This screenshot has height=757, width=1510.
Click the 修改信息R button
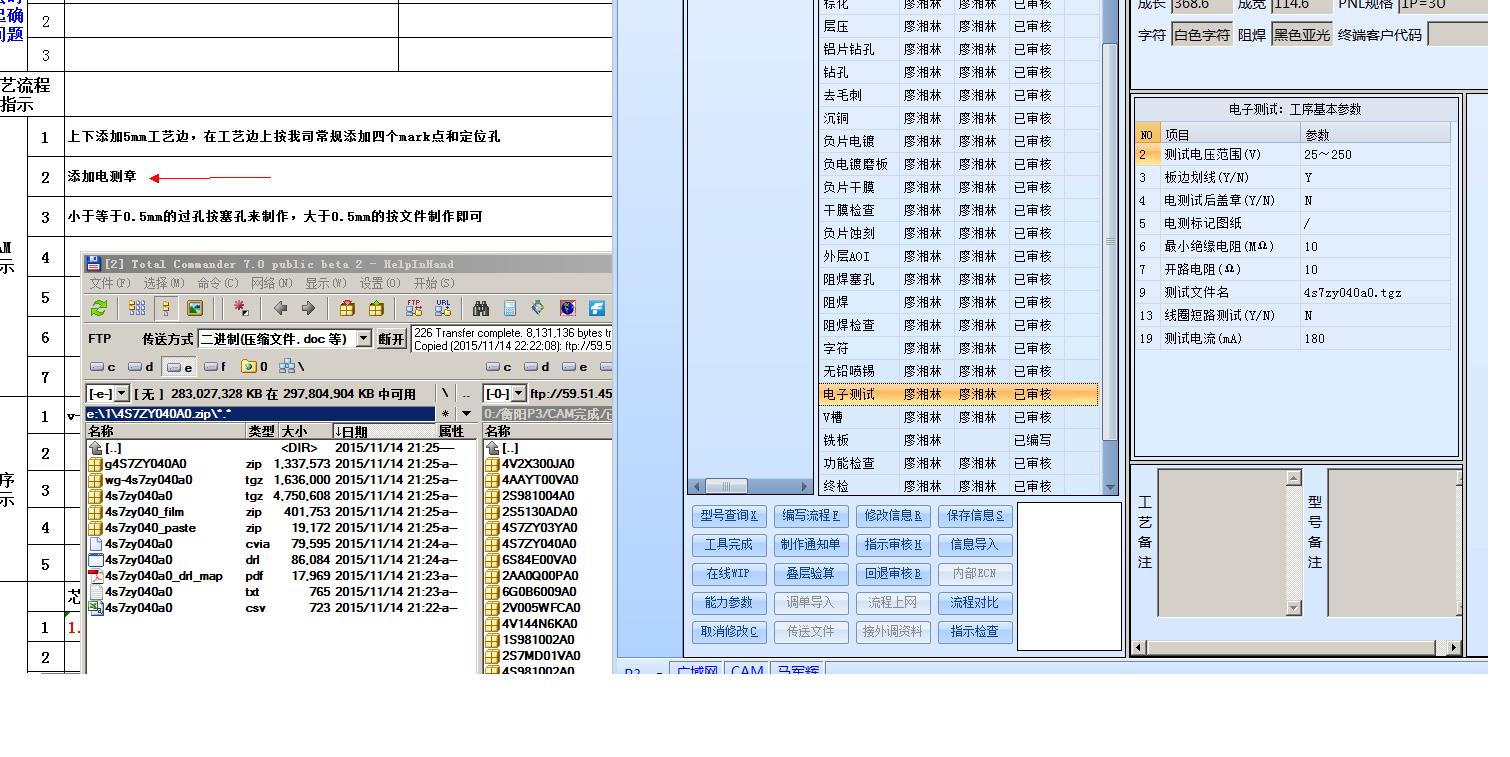pos(893,516)
